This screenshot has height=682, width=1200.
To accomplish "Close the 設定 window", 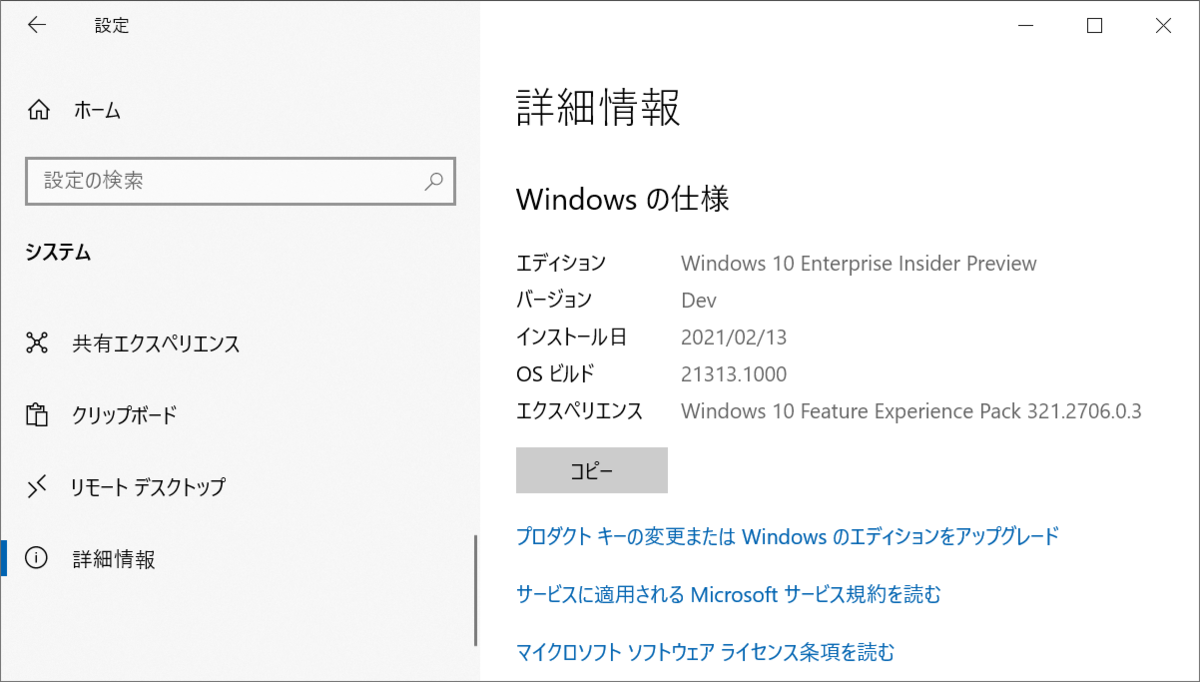I will coord(1163,26).
